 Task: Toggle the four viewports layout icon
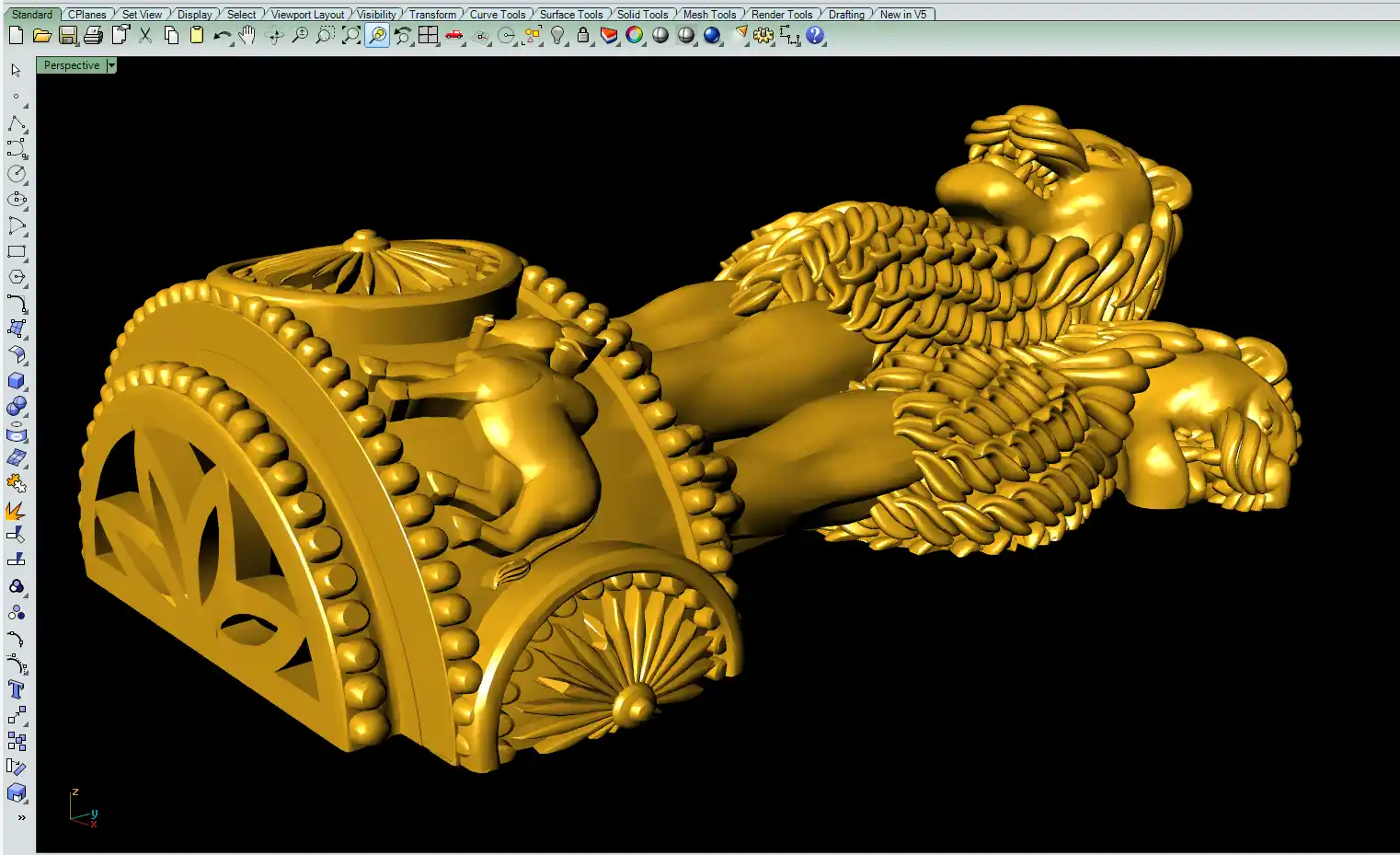tap(429, 36)
